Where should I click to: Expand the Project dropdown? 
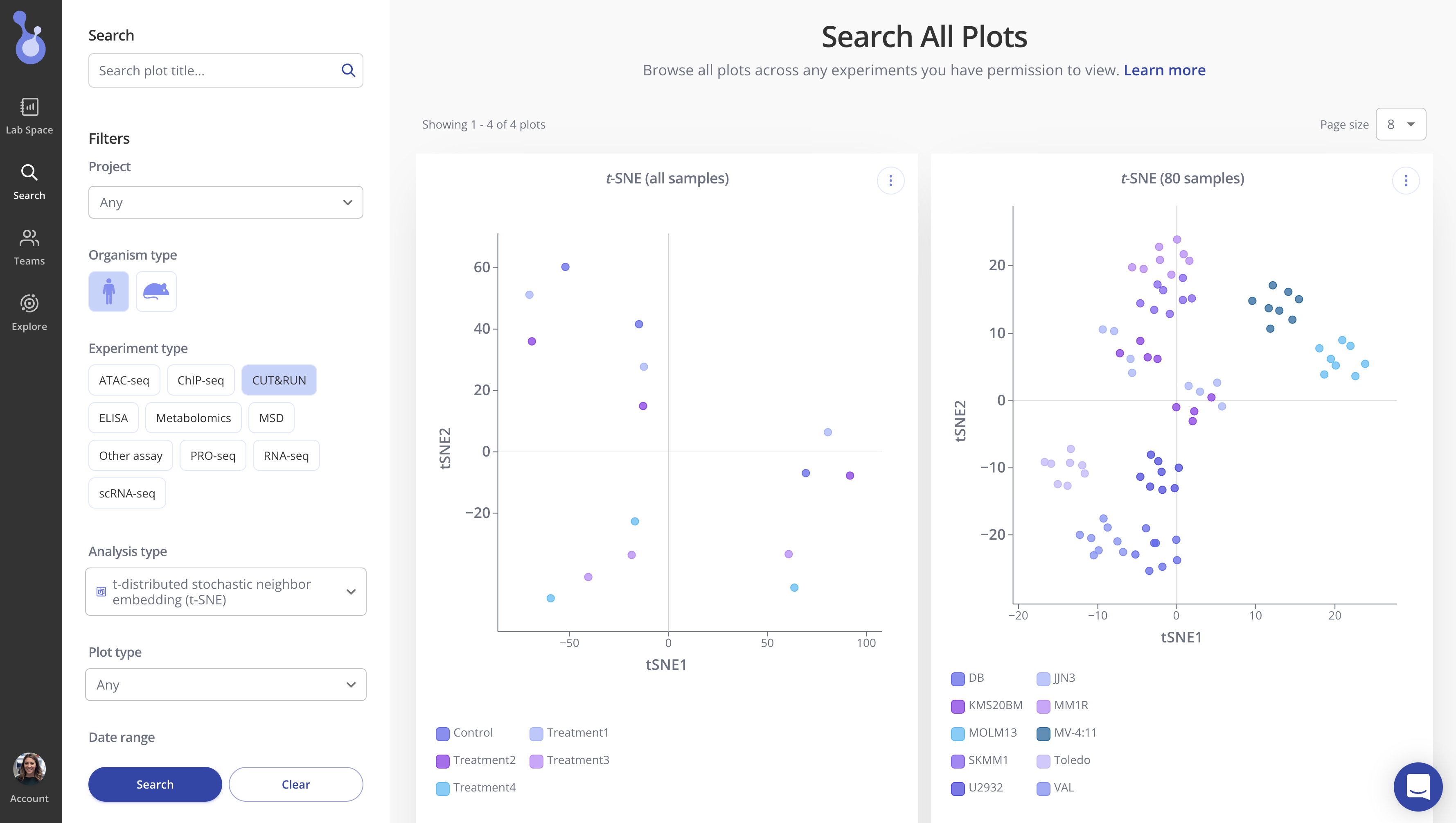(225, 203)
